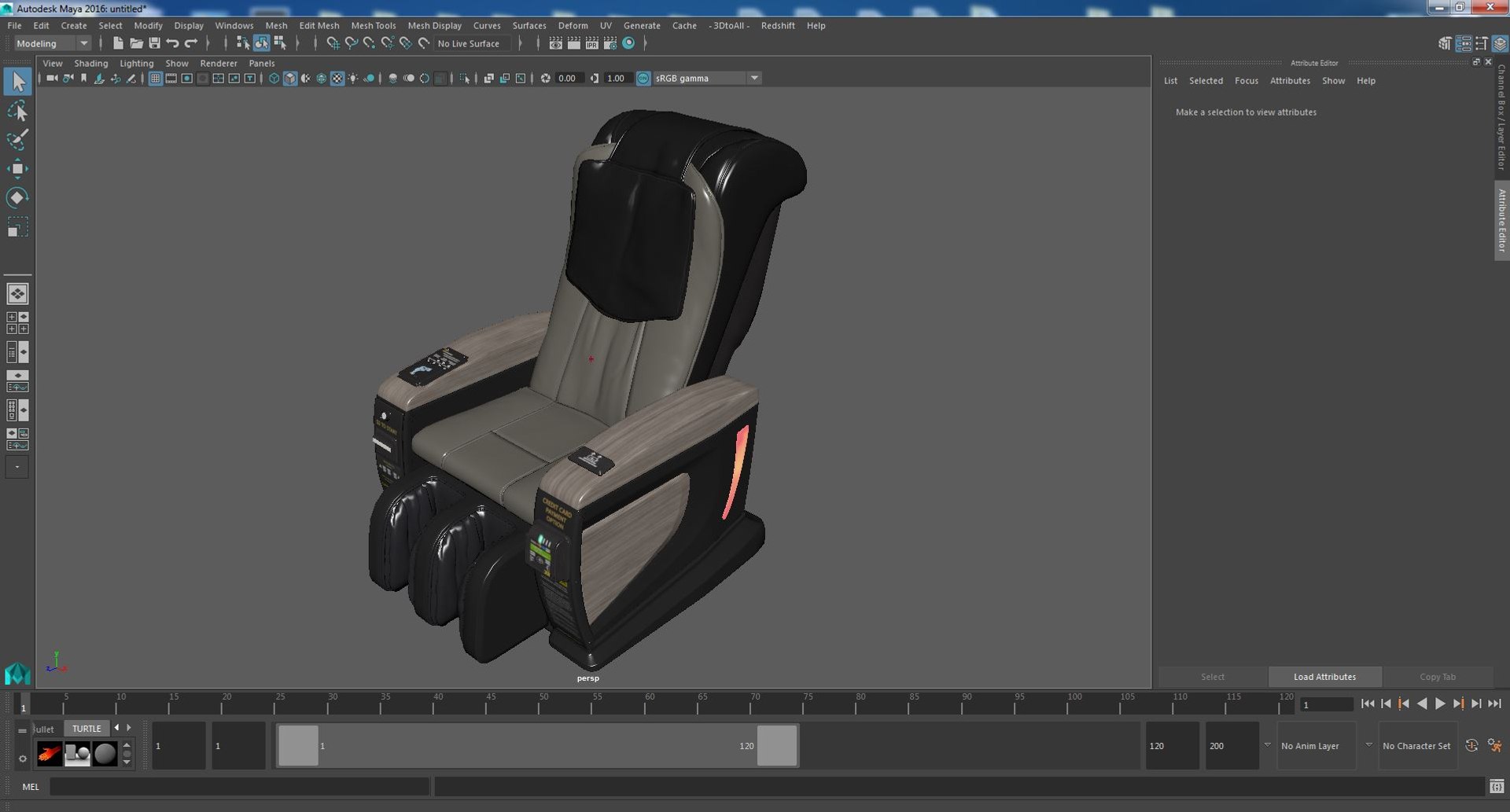Expand the No Character Set dropdown
The height and width of the screenshot is (812, 1510).
click(x=1368, y=745)
